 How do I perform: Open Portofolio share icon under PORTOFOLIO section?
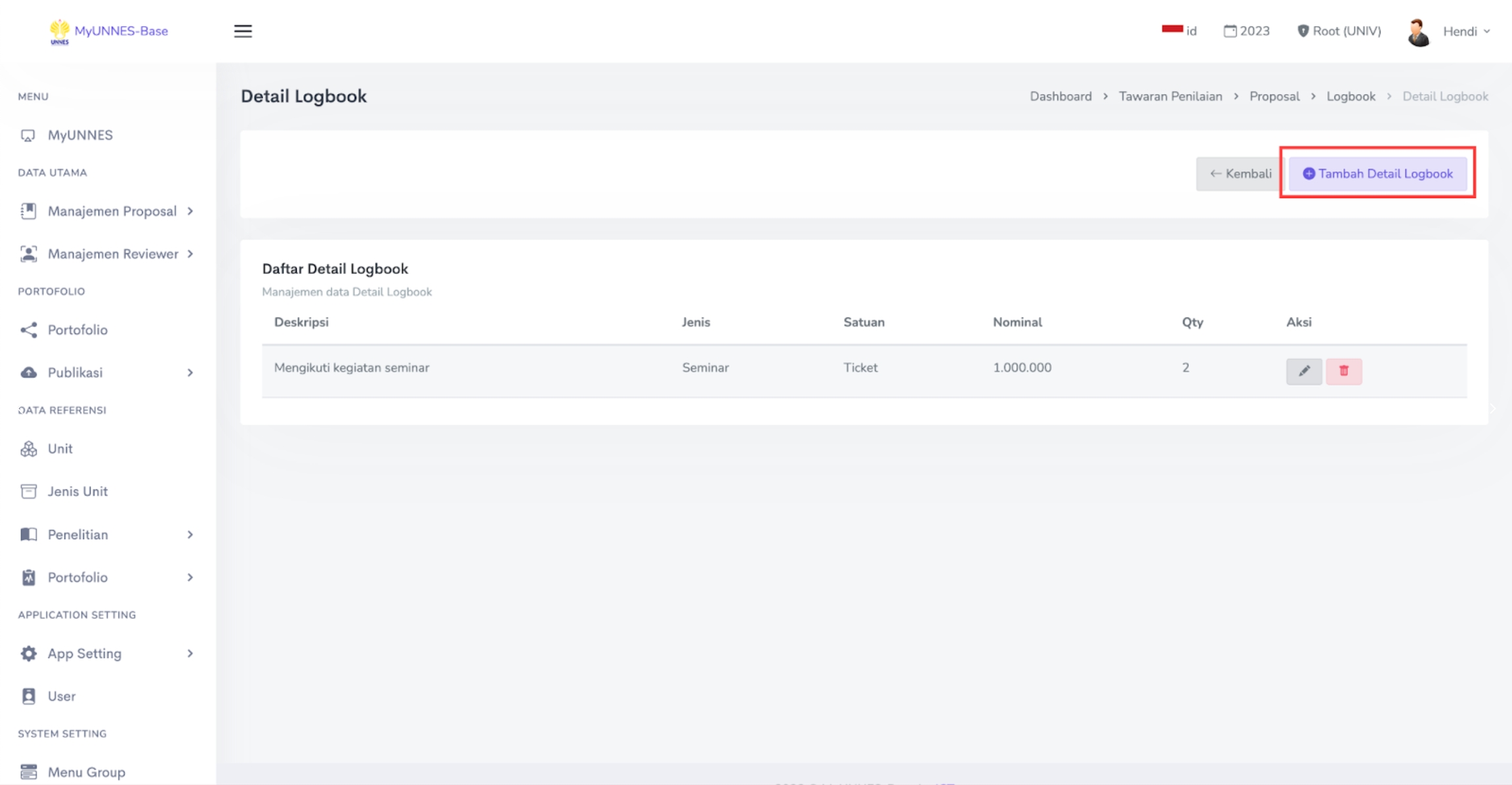28,329
